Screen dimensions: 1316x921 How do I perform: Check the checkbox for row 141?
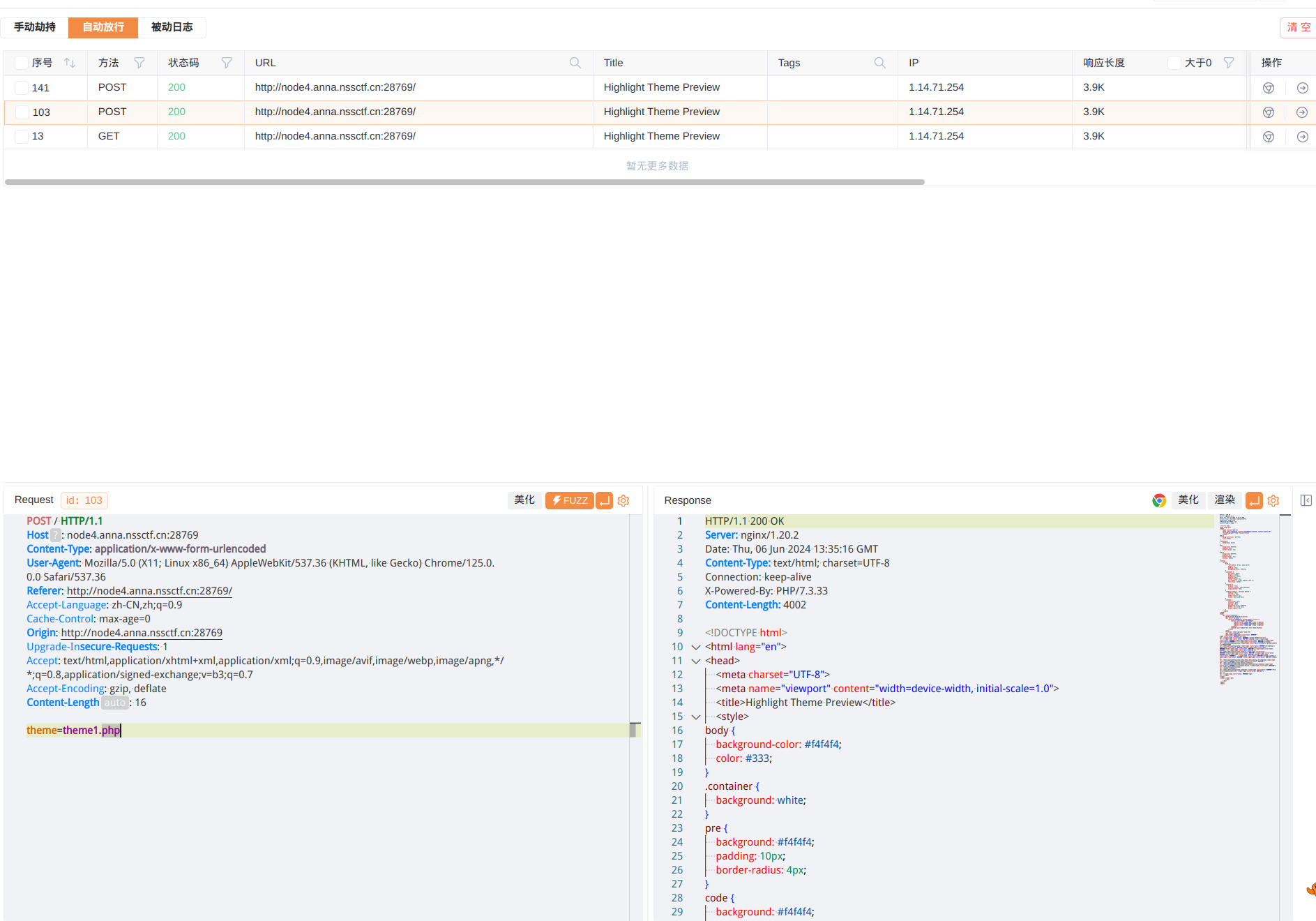tap(22, 88)
